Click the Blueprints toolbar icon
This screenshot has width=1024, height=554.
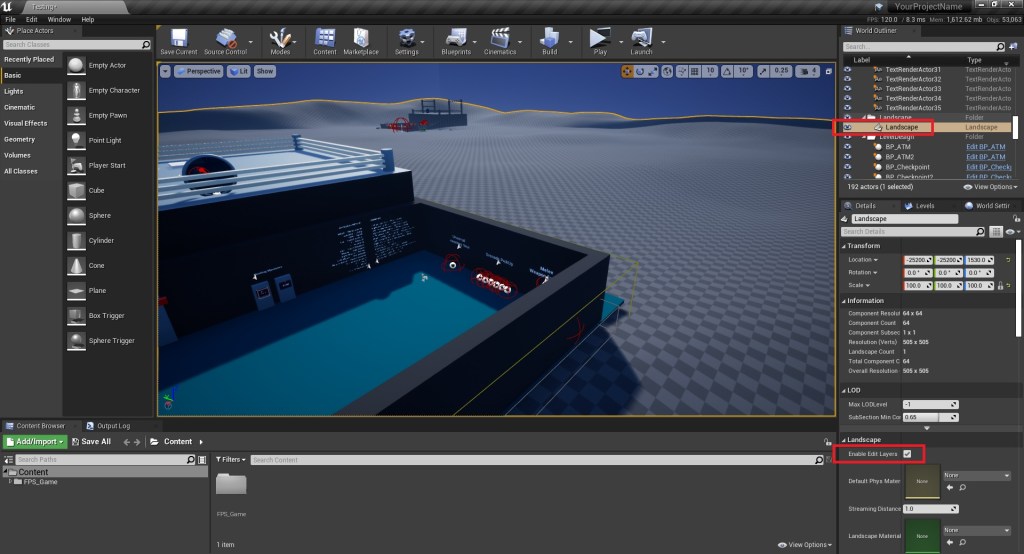point(456,40)
